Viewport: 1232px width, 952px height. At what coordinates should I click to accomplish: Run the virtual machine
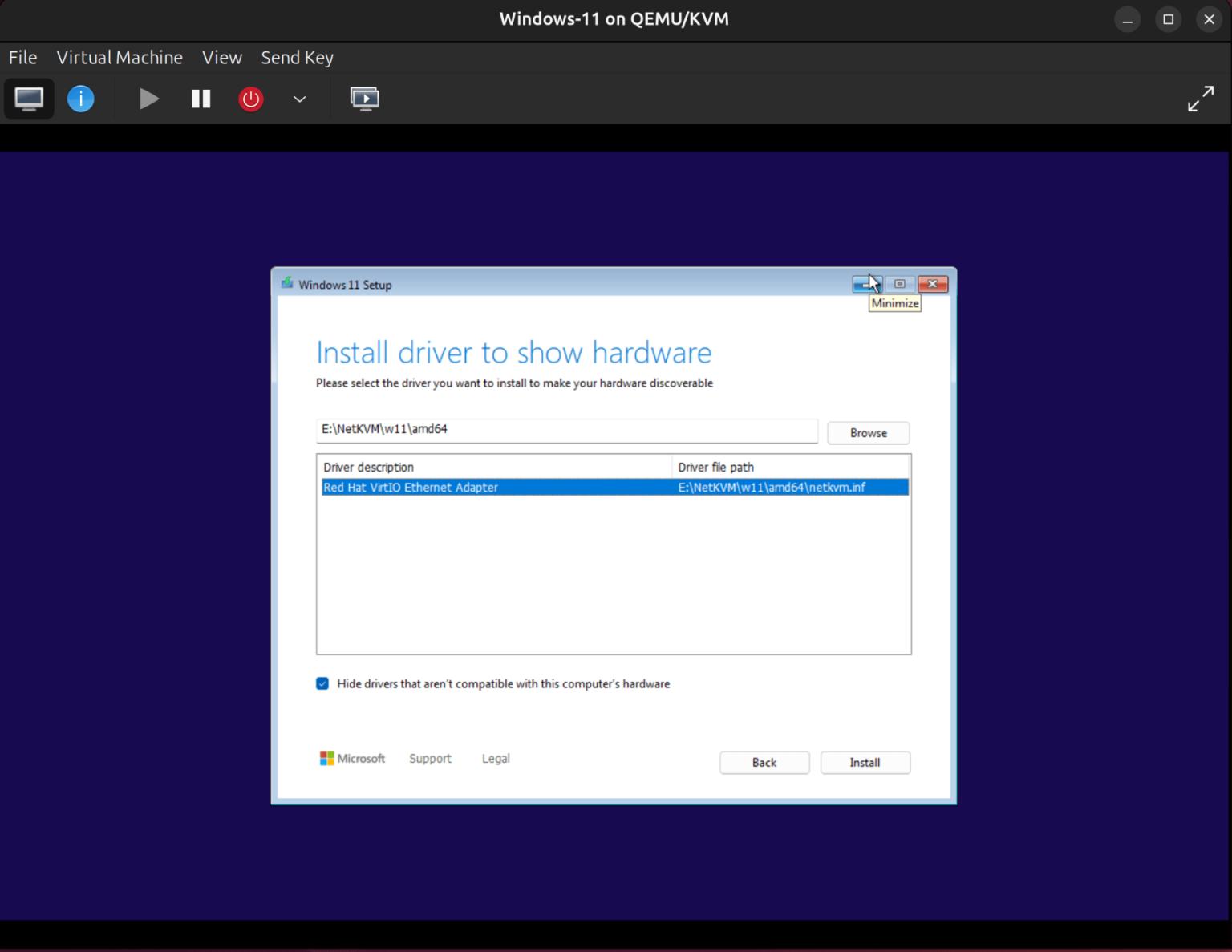click(148, 98)
